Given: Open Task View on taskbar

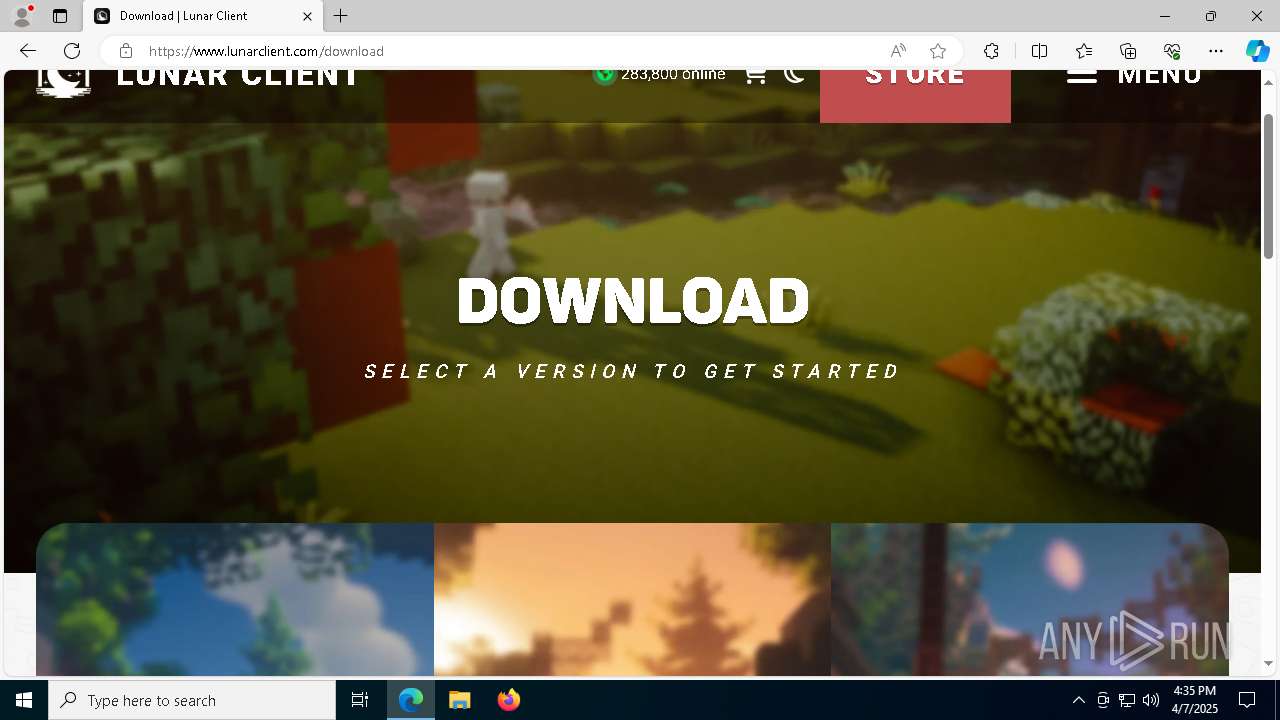Looking at the screenshot, I should 360,700.
